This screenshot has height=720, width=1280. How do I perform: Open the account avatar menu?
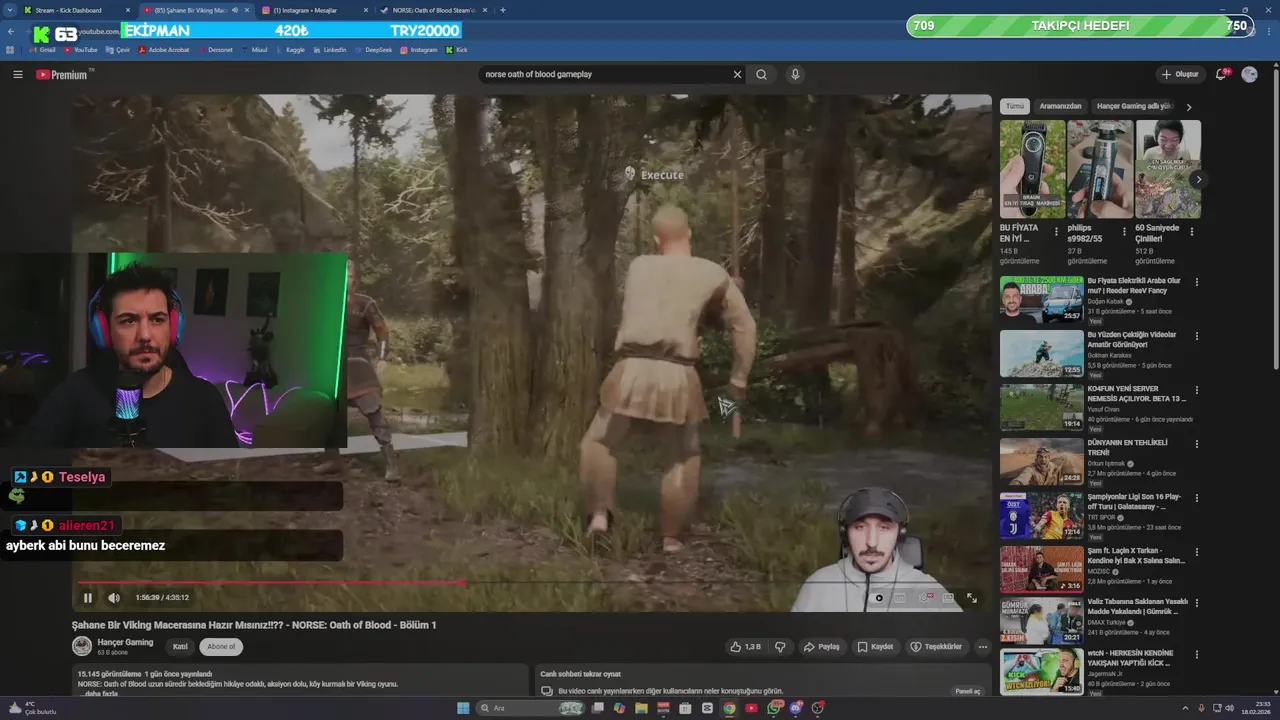click(x=1249, y=74)
